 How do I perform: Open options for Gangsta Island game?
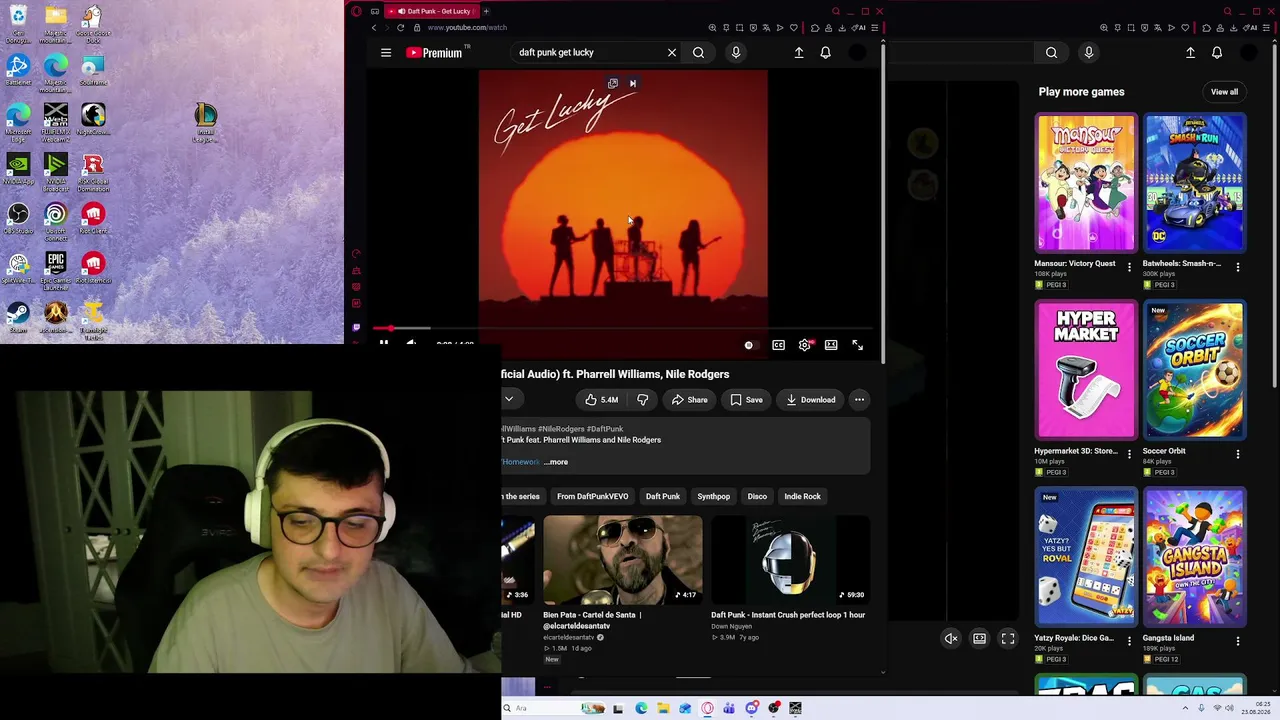point(1238,642)
